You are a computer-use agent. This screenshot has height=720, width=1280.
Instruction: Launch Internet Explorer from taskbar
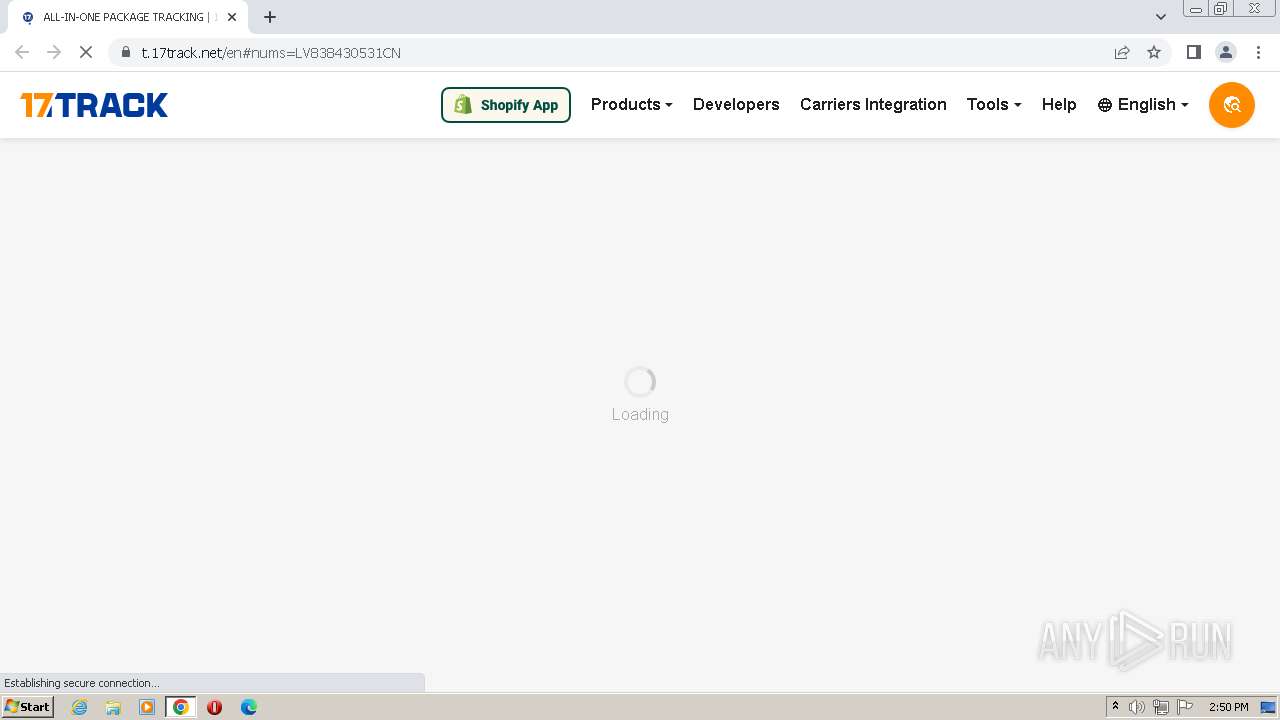(80, 707)
